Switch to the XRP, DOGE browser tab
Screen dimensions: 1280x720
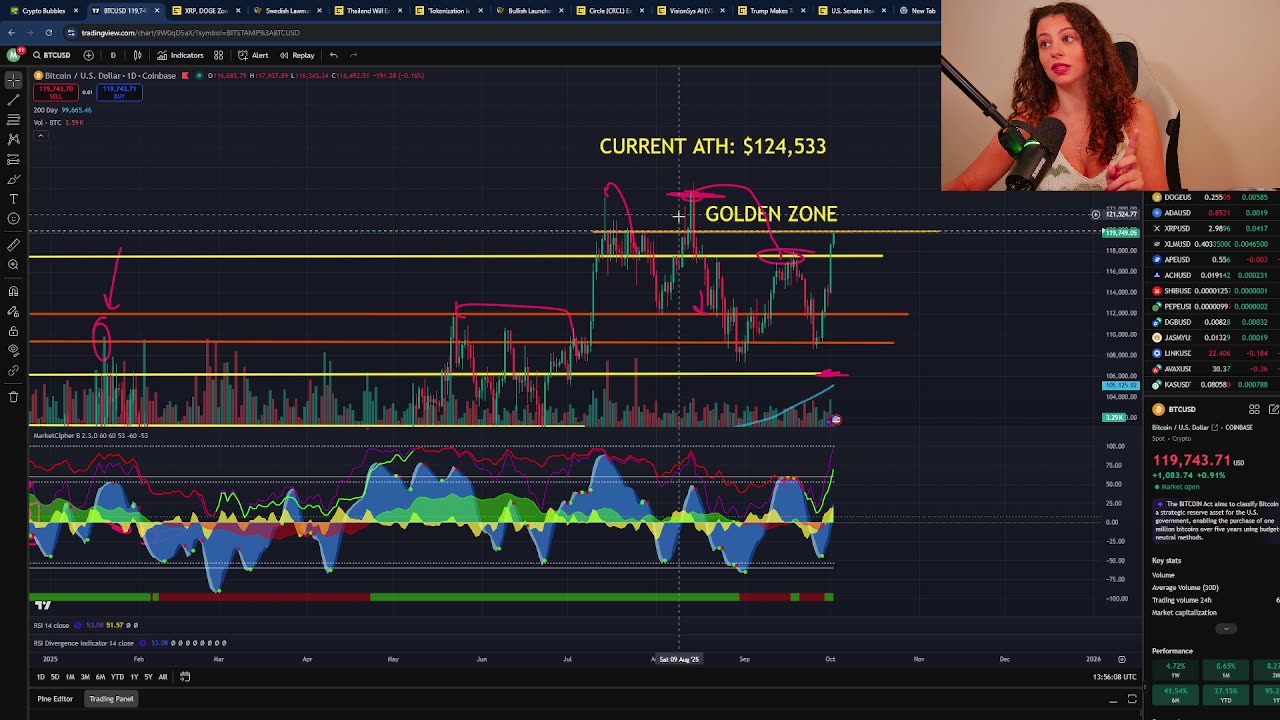click(206, 10)
